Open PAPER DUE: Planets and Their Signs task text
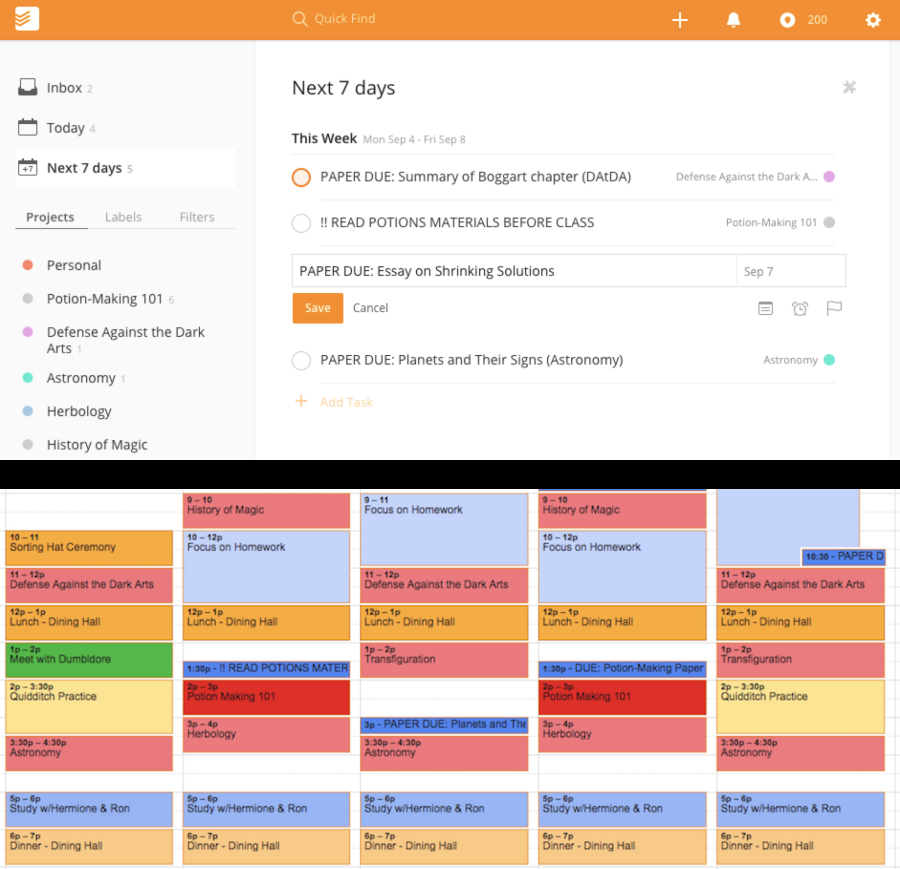Image resolution: width=900 pixels, height=869 pixels. pos(471,360)
